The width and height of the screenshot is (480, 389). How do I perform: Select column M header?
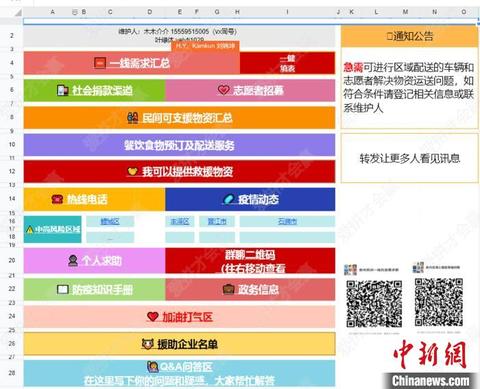405,12
